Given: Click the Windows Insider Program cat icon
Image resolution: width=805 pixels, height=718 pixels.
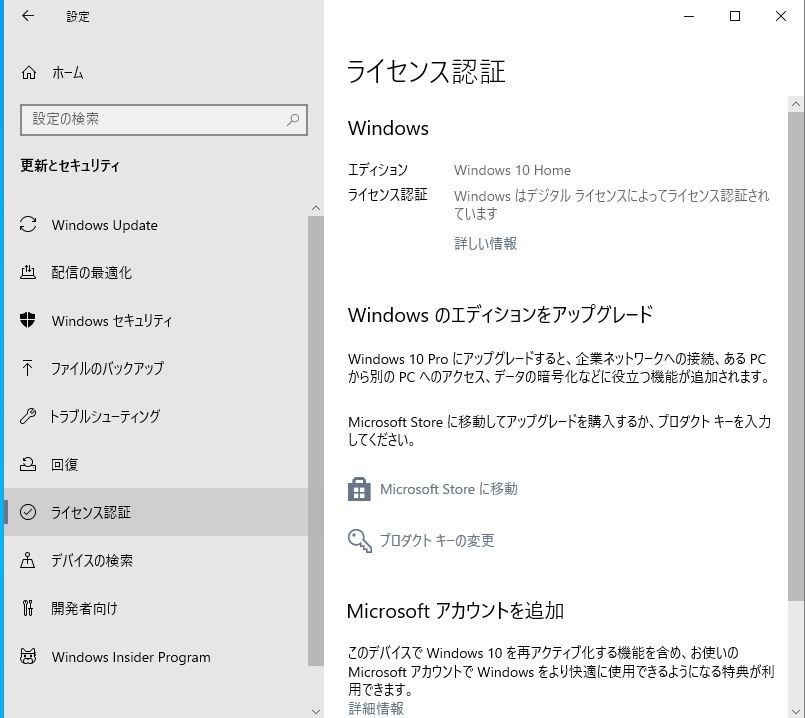Looking at the screenshot, I should click(x=28, y=656).
